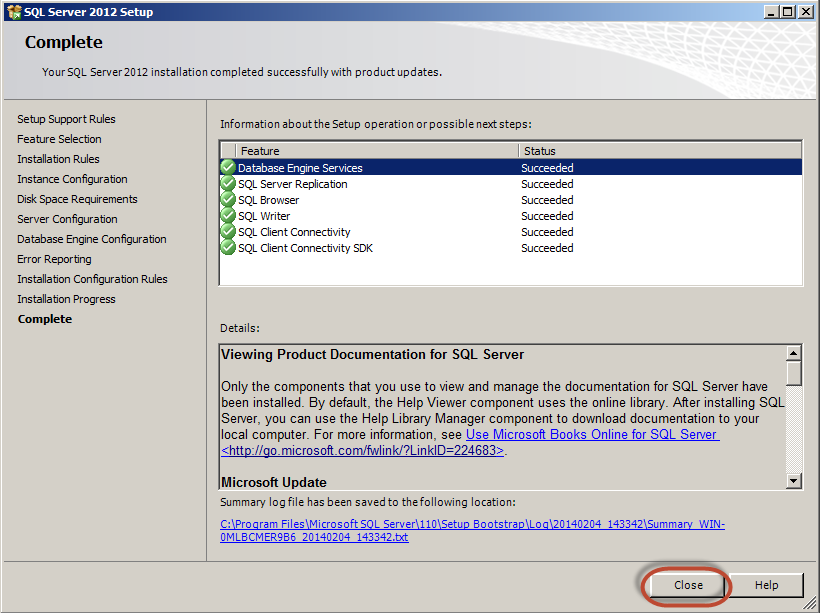Viewport: 820px width, 613px height.
Task: Click the green checkmark beside Database Engine Services
Action: 228,168
